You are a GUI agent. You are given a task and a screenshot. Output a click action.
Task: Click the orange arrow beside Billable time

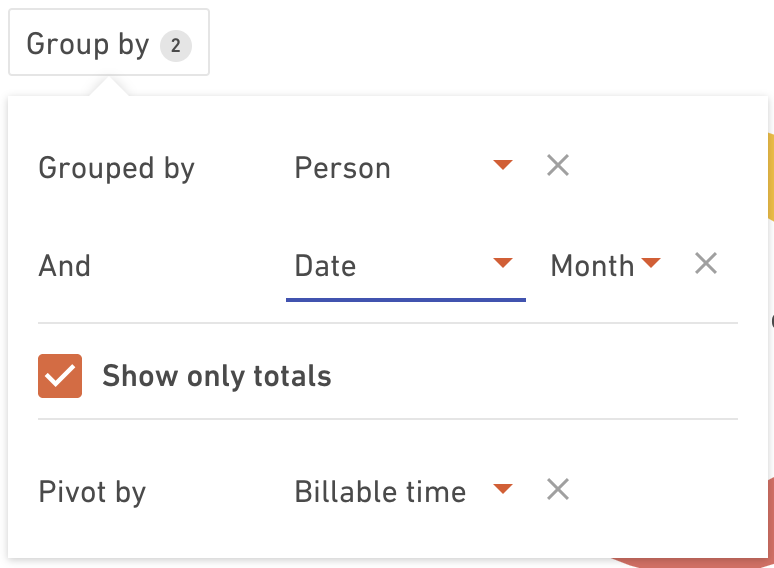coord(503,490)
